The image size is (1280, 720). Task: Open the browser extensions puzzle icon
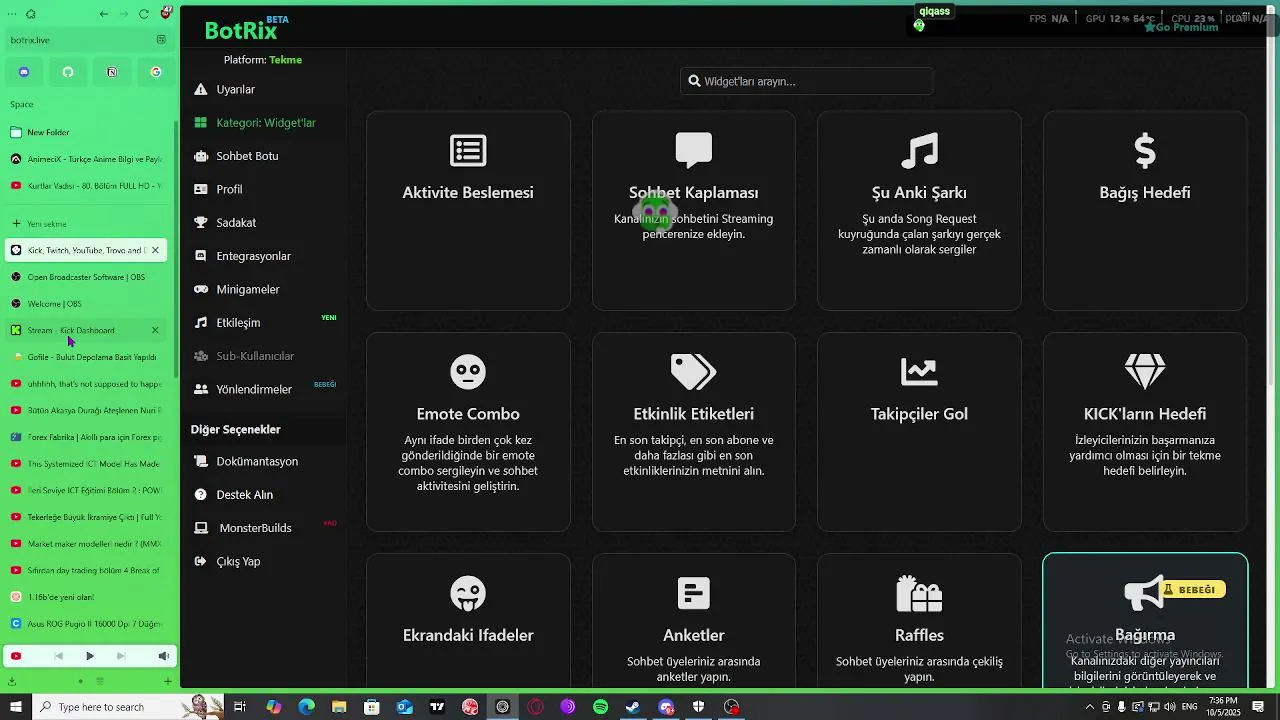click(x=31, y=14)
